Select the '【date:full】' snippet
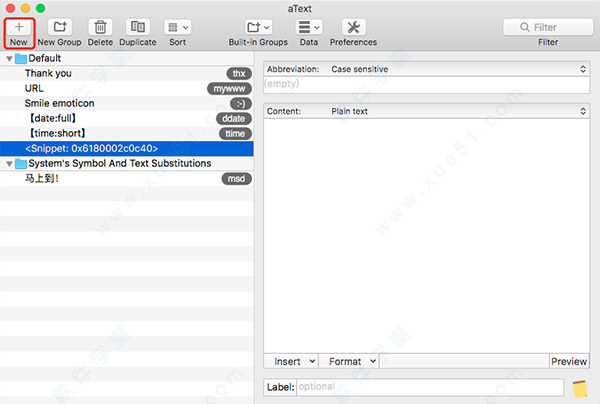 click(x=127, y=118)
